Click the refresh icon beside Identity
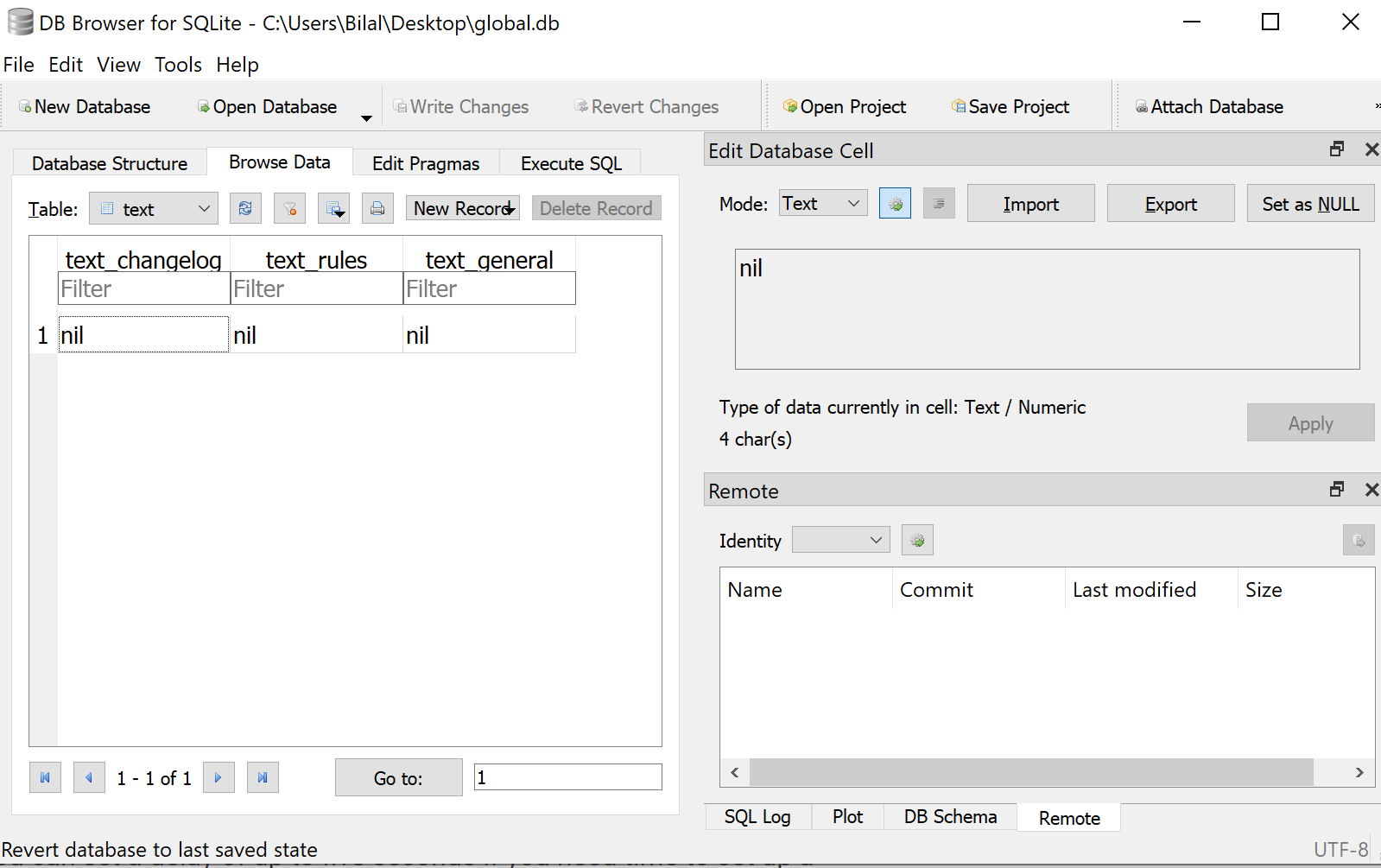Image resolution: width=1381 pixels, height=868 pixels. [917, 540]
